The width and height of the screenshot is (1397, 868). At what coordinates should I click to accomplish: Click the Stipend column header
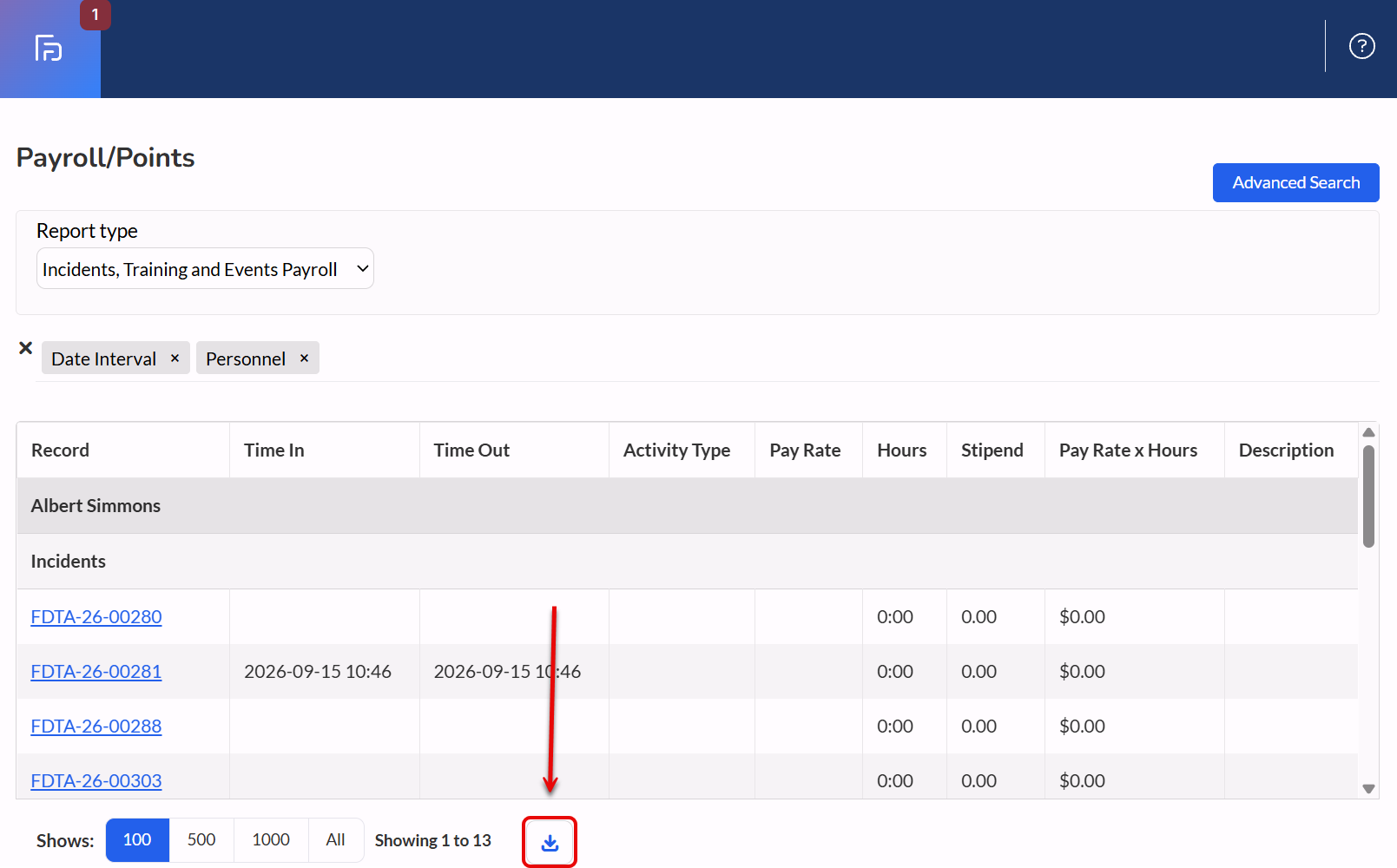996,450
